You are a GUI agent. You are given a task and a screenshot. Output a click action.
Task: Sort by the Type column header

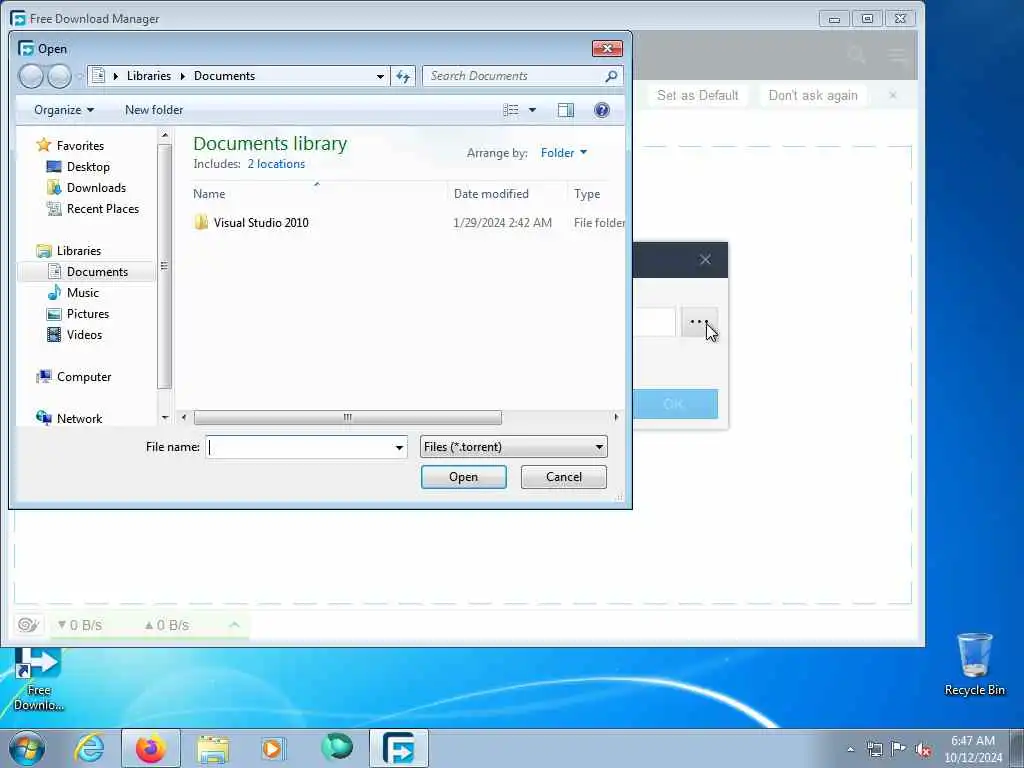586,194
